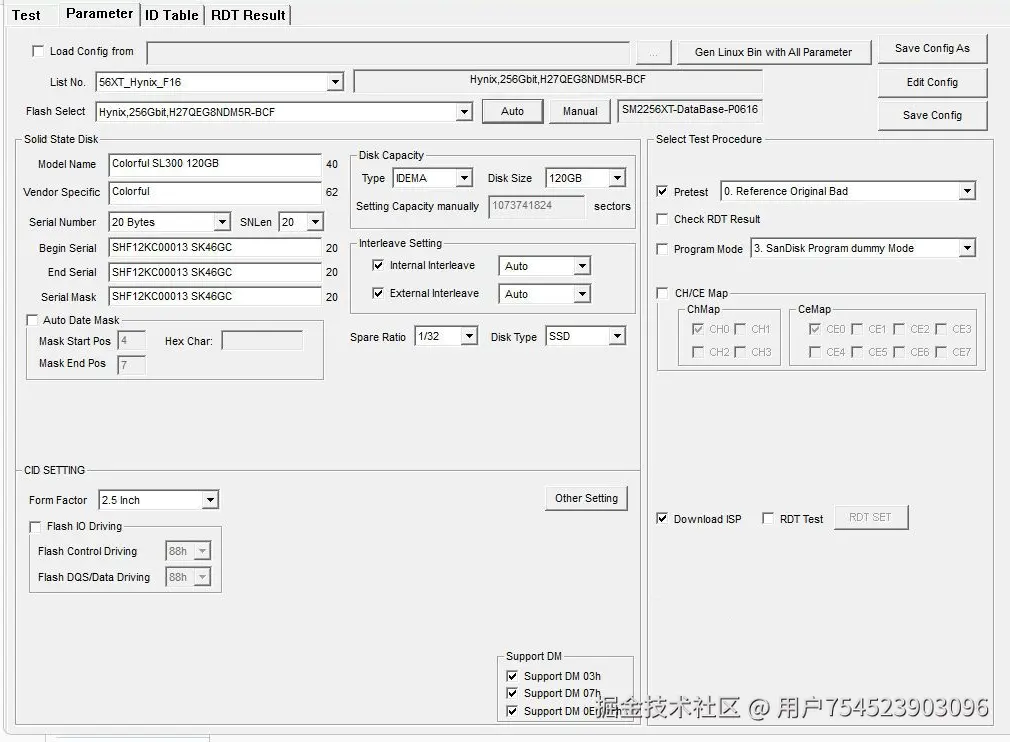Open the Pretest mode dropdown

[967, 191]
